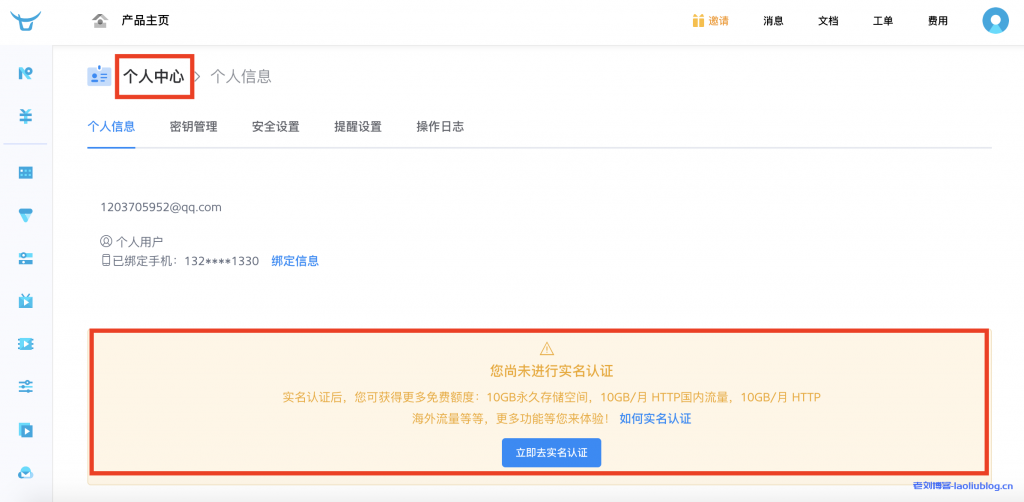Switch to the 安全设置 tab
This screenshot has width=1024, height=502.
point(275,127)
